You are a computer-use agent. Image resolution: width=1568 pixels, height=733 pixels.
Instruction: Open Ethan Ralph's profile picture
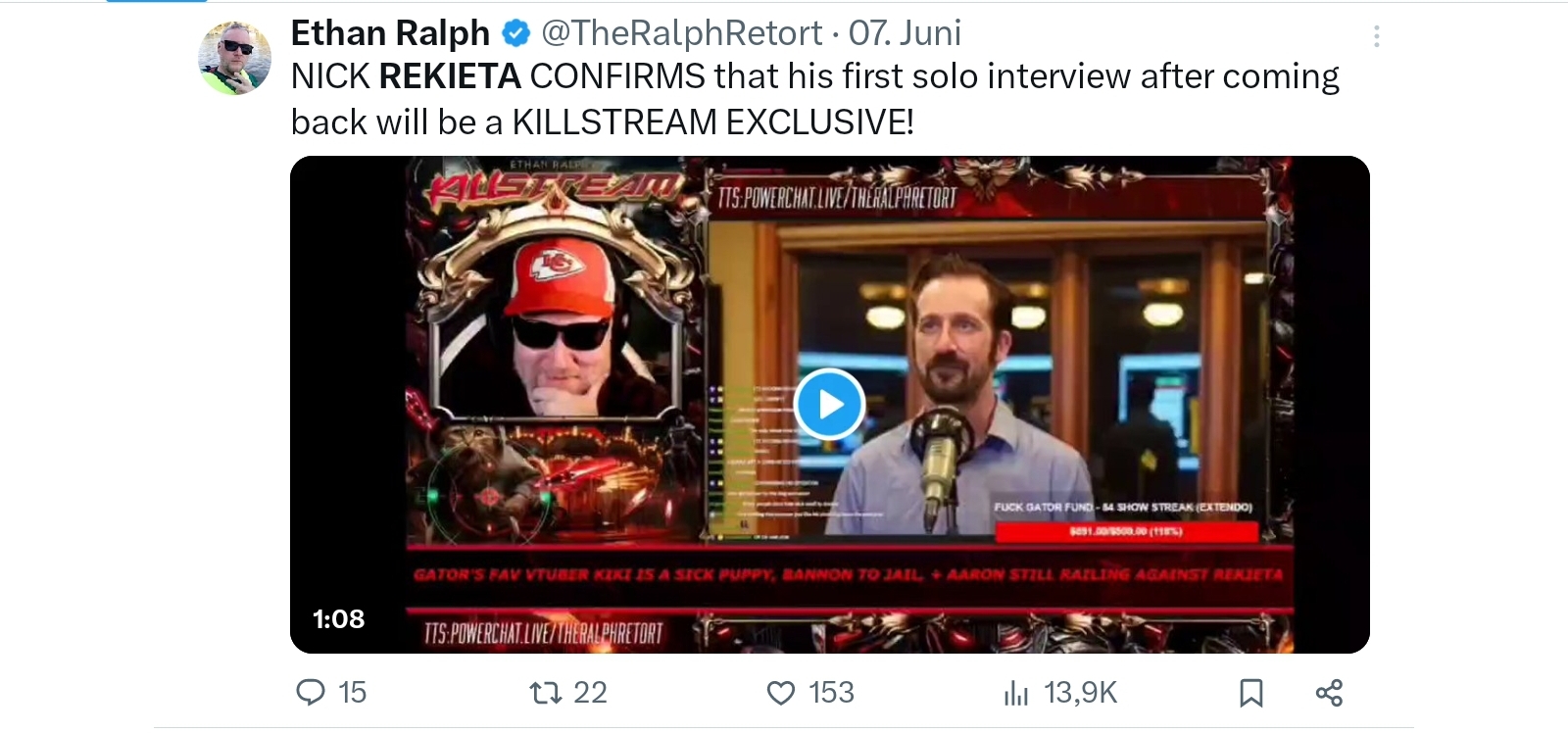coord(235,57)
